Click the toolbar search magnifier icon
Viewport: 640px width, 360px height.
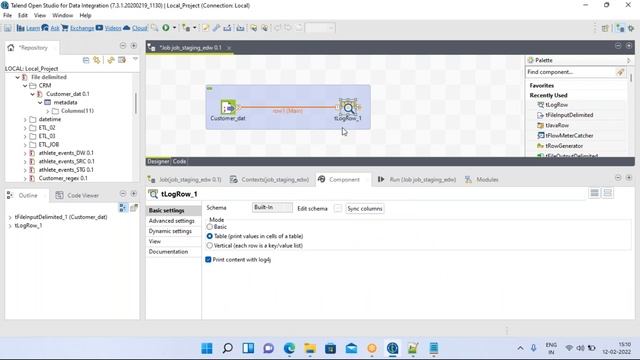[154, 28]
